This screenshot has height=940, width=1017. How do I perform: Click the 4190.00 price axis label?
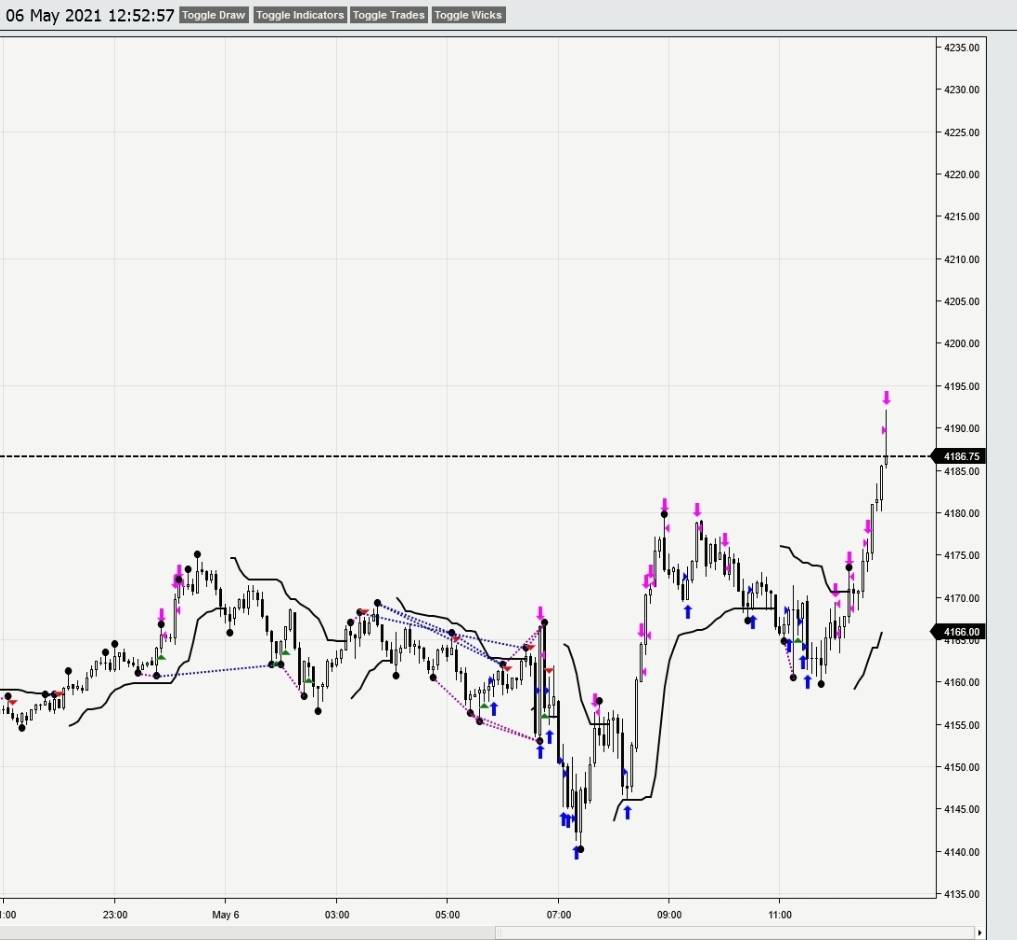(x=961, y=428)
